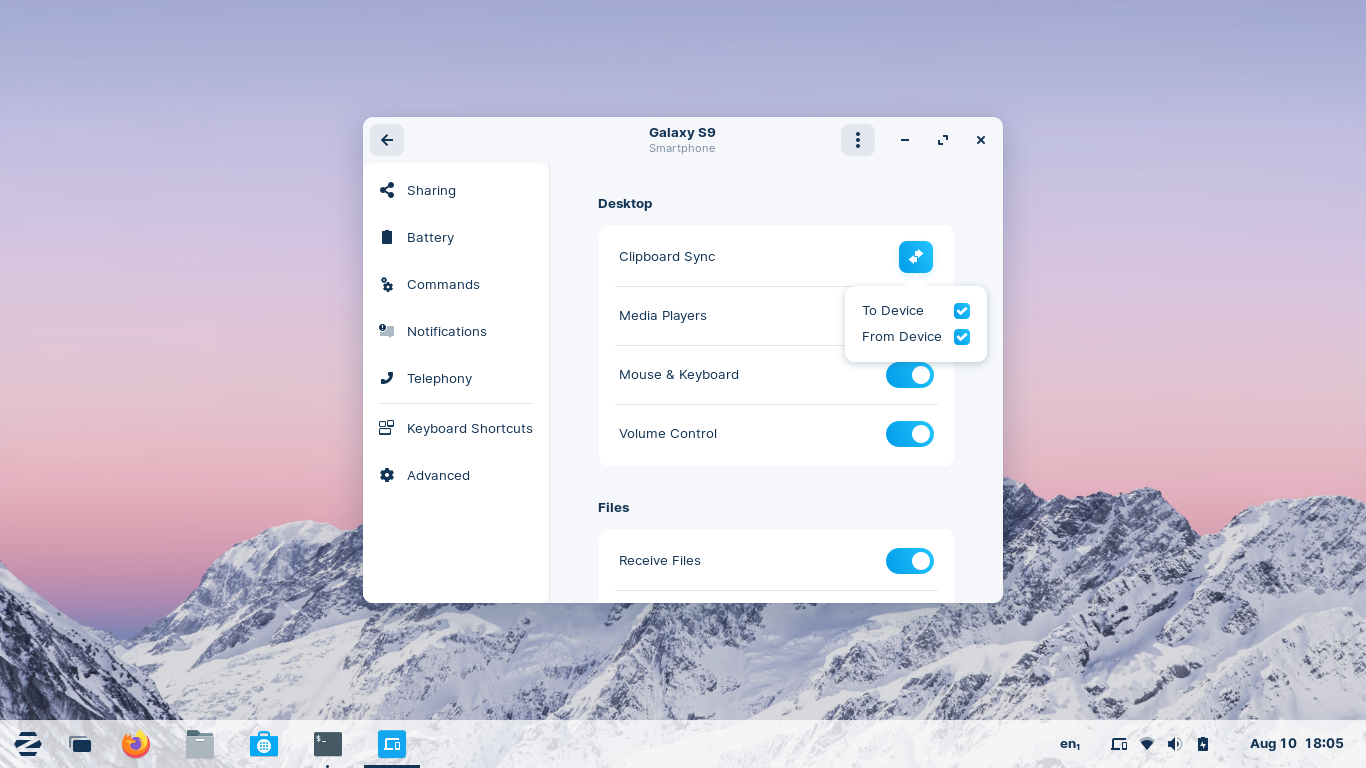Image resolution: width=1366 pixels, height=768 pixels.
Task: Open the Software store from taskbar
Action: tap(264, 744)
